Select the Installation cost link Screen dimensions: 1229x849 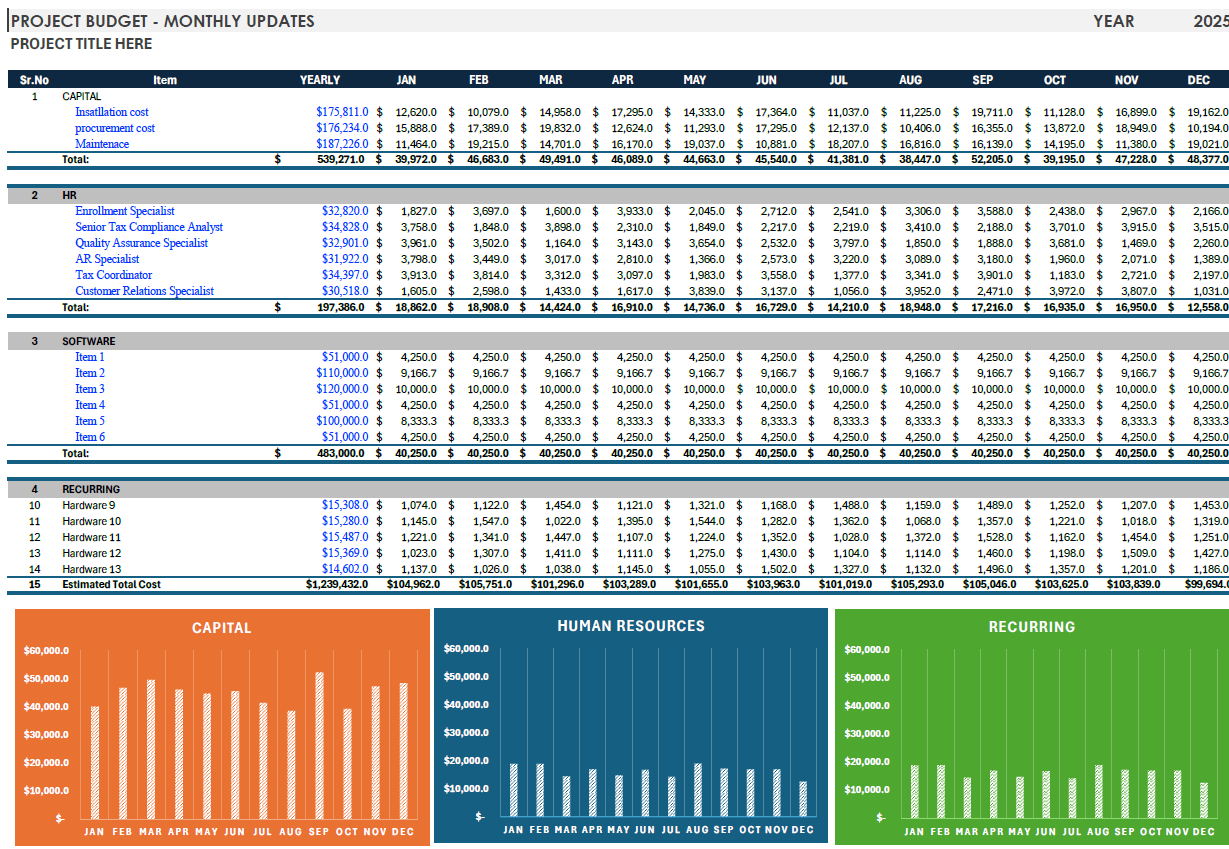(112, 112)
